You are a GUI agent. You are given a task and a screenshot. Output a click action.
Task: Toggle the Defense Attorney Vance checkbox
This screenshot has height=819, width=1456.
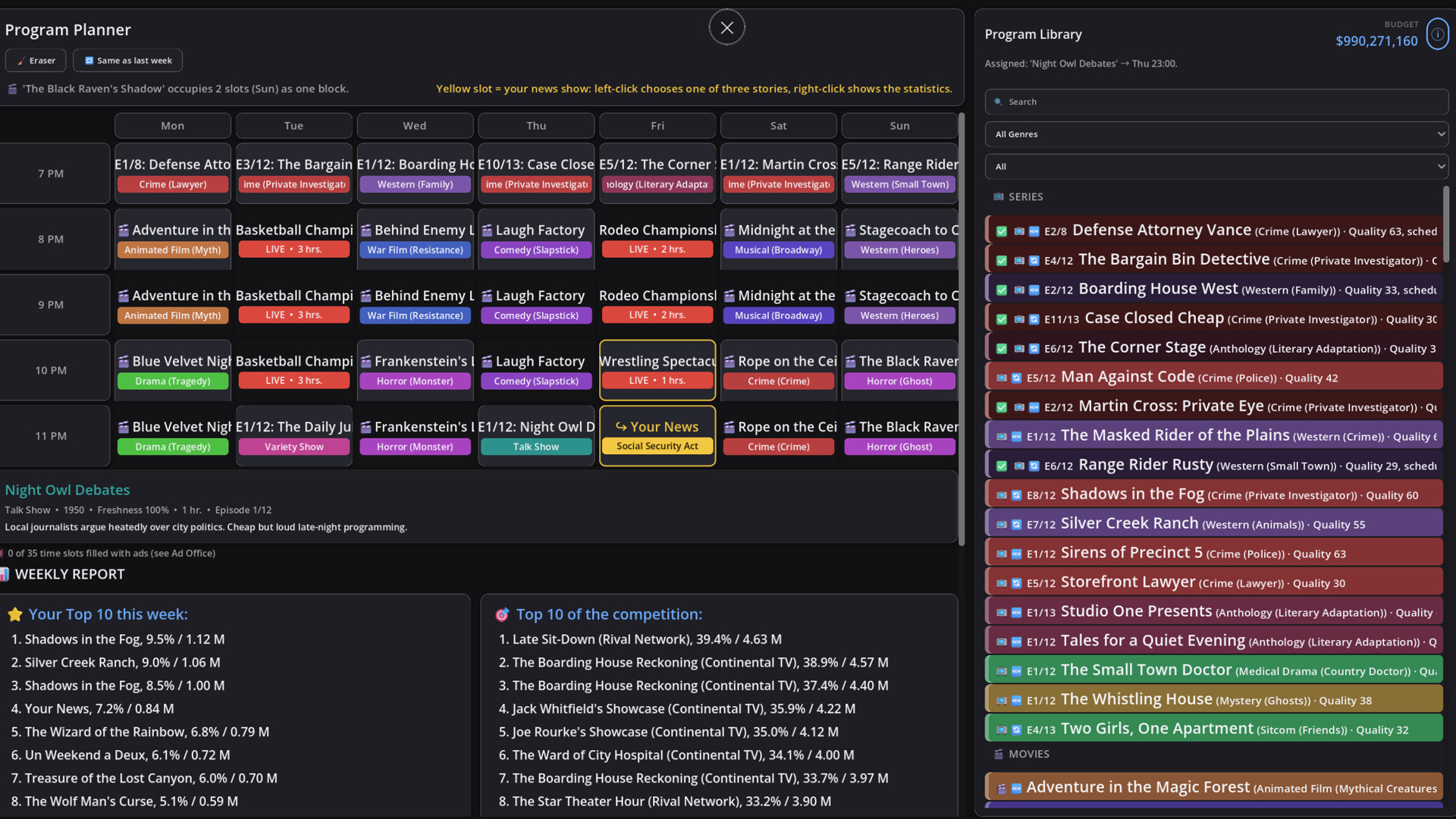tap(1002, 231)
